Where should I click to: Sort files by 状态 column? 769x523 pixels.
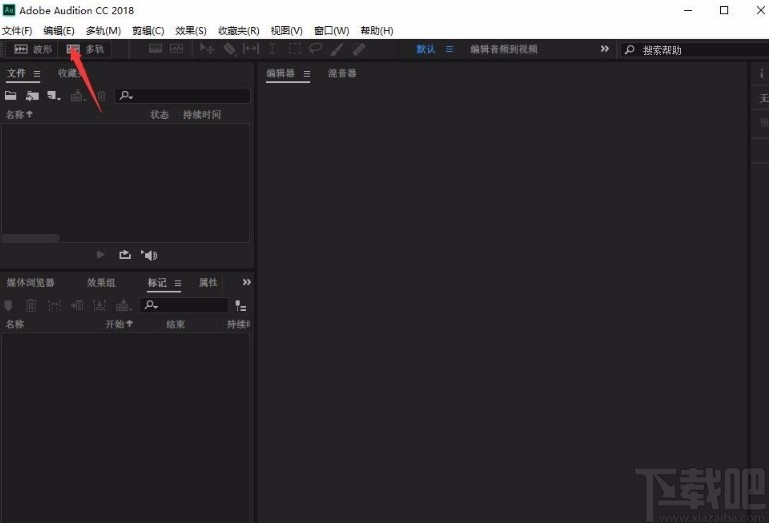point(159,115)
